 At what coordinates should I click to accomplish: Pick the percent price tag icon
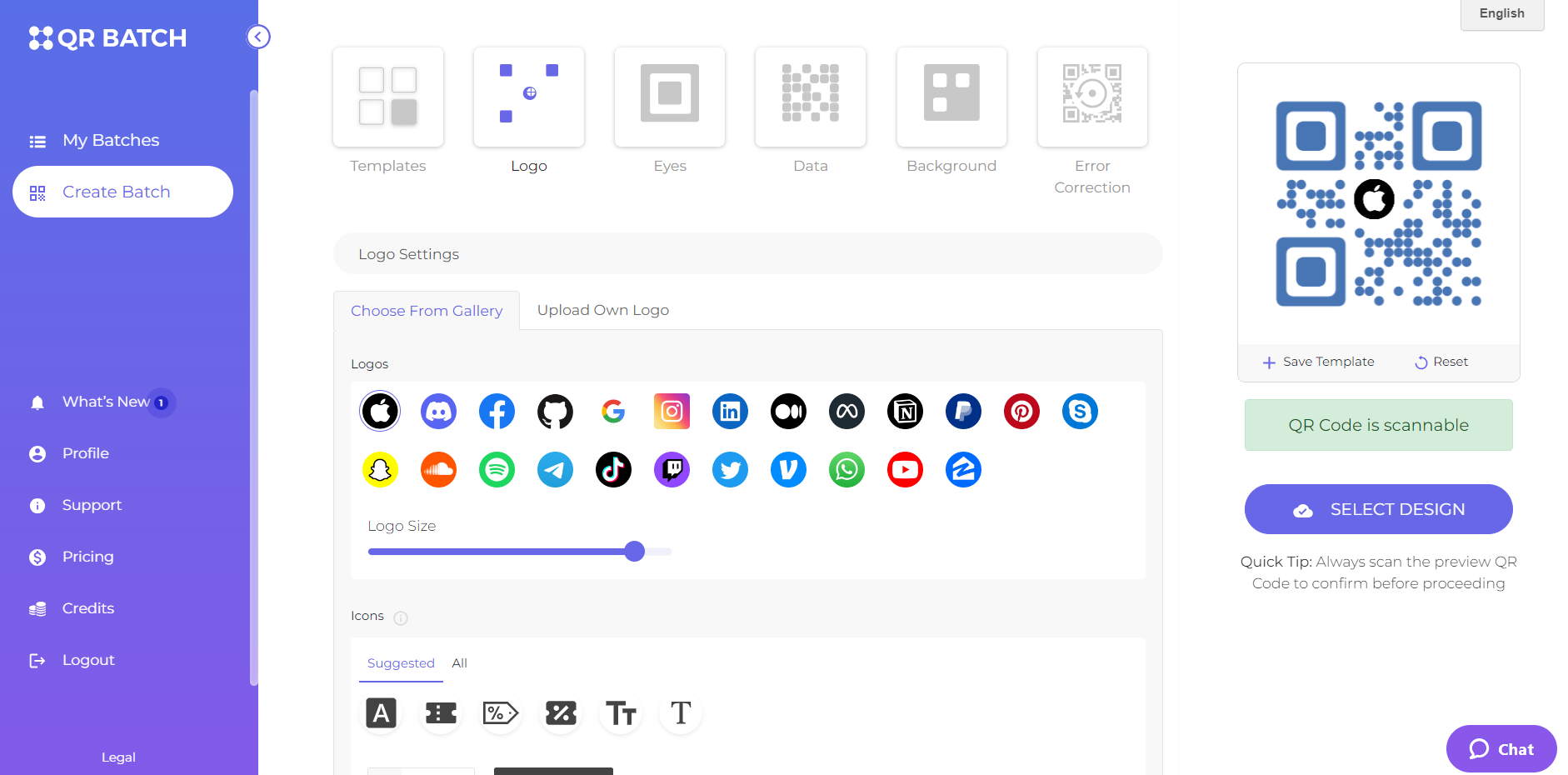click(x=501, y=713)
